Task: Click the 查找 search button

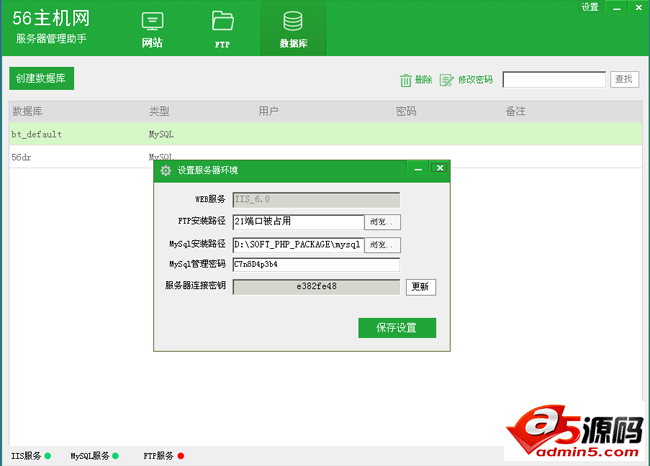Action: (624, 79)
